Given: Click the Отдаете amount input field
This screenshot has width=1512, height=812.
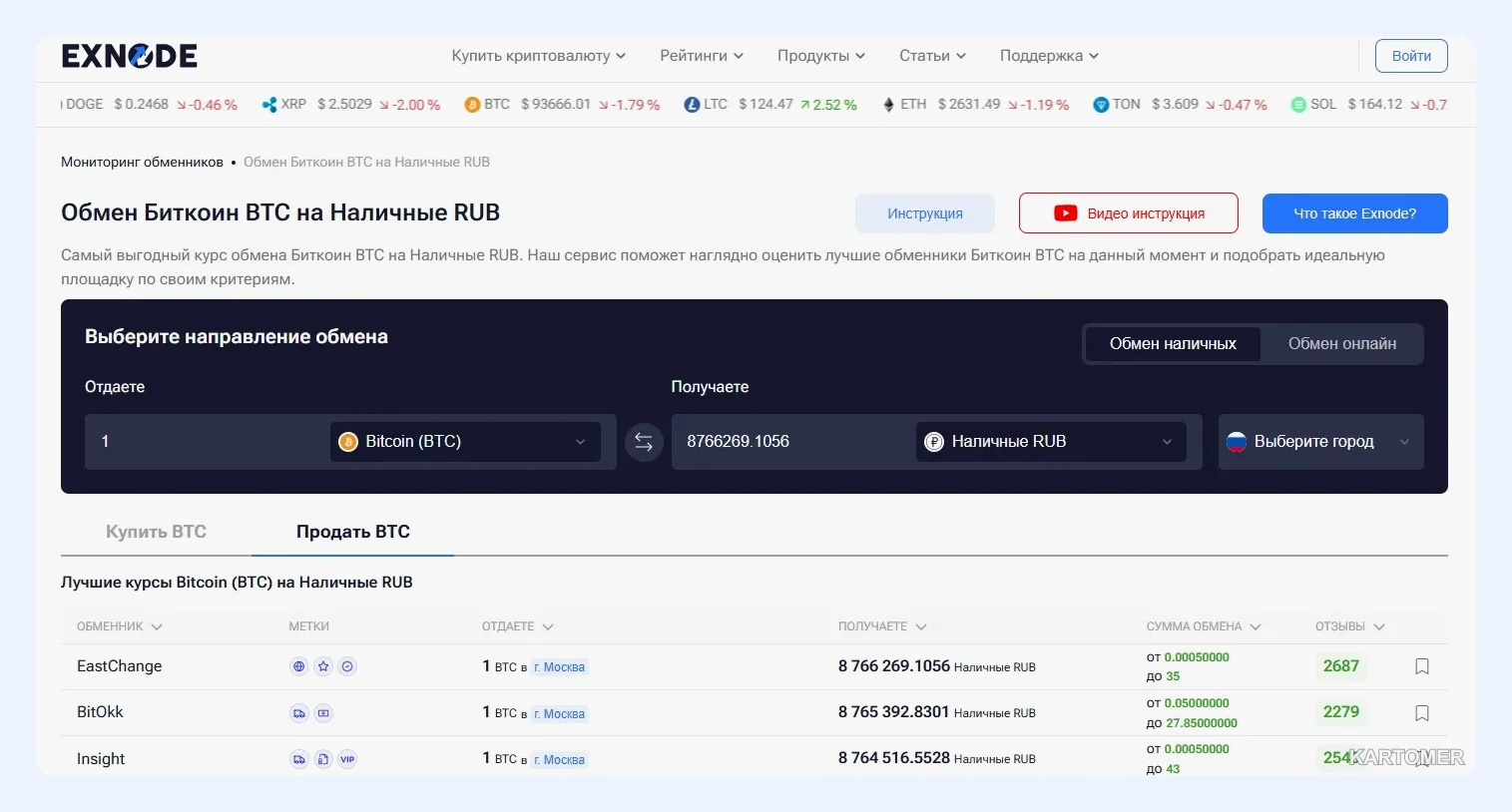Looking at the screenshot, I should [x=205, y=442].
